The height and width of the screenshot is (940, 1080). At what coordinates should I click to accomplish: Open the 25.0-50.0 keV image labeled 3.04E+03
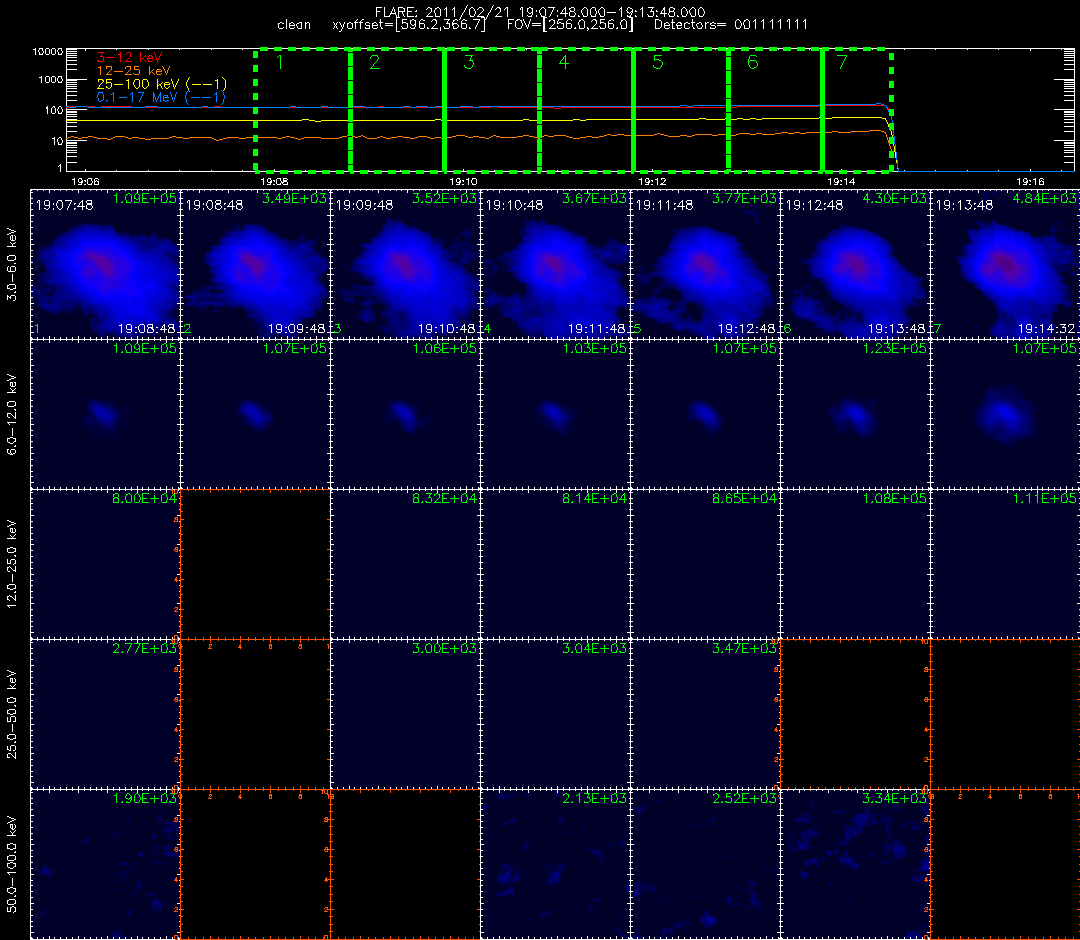tap(556, 715)
